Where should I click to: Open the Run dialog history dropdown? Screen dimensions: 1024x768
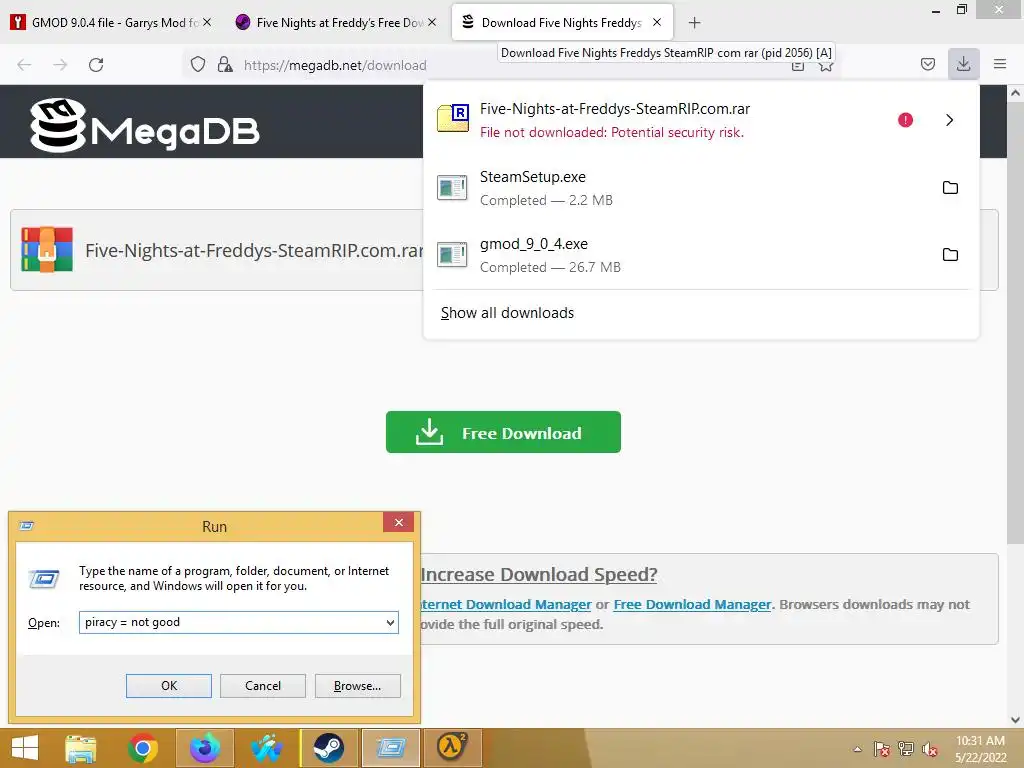[391, 622]
